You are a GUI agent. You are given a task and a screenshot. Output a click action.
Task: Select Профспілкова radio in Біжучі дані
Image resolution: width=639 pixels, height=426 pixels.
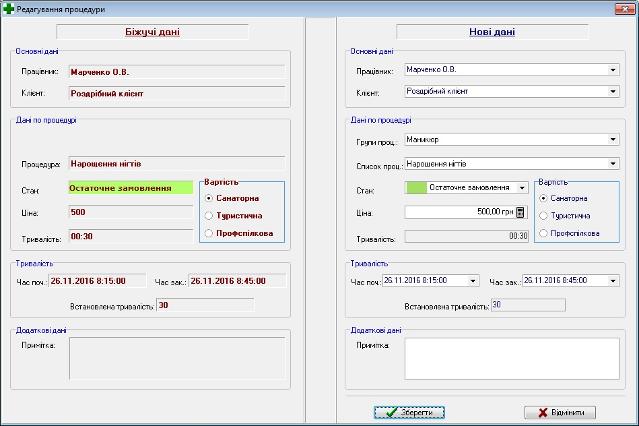[209, 233]
